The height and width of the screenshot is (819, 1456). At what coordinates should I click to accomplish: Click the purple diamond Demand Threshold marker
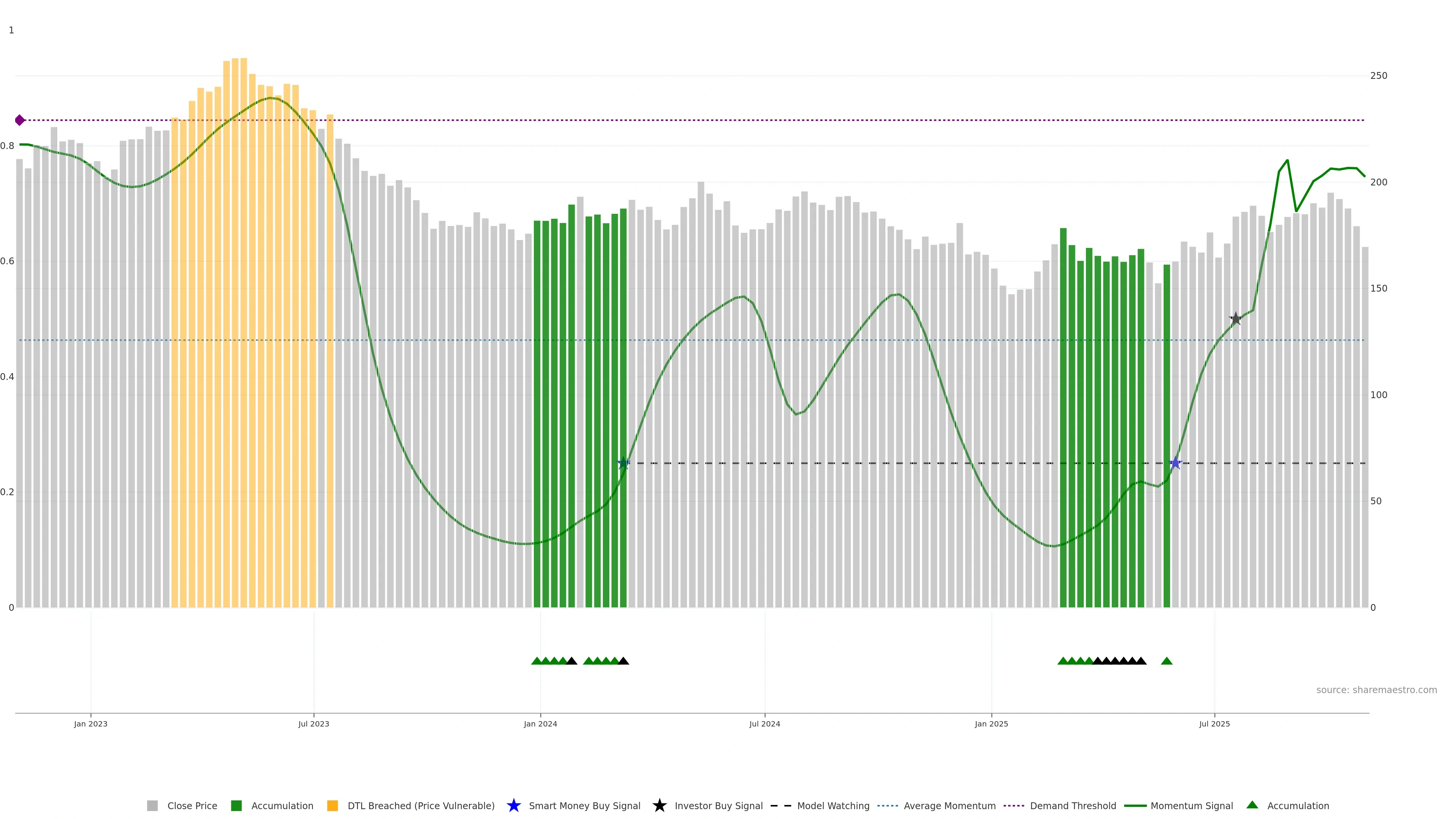pyautogui.click(x=20, y=120)
